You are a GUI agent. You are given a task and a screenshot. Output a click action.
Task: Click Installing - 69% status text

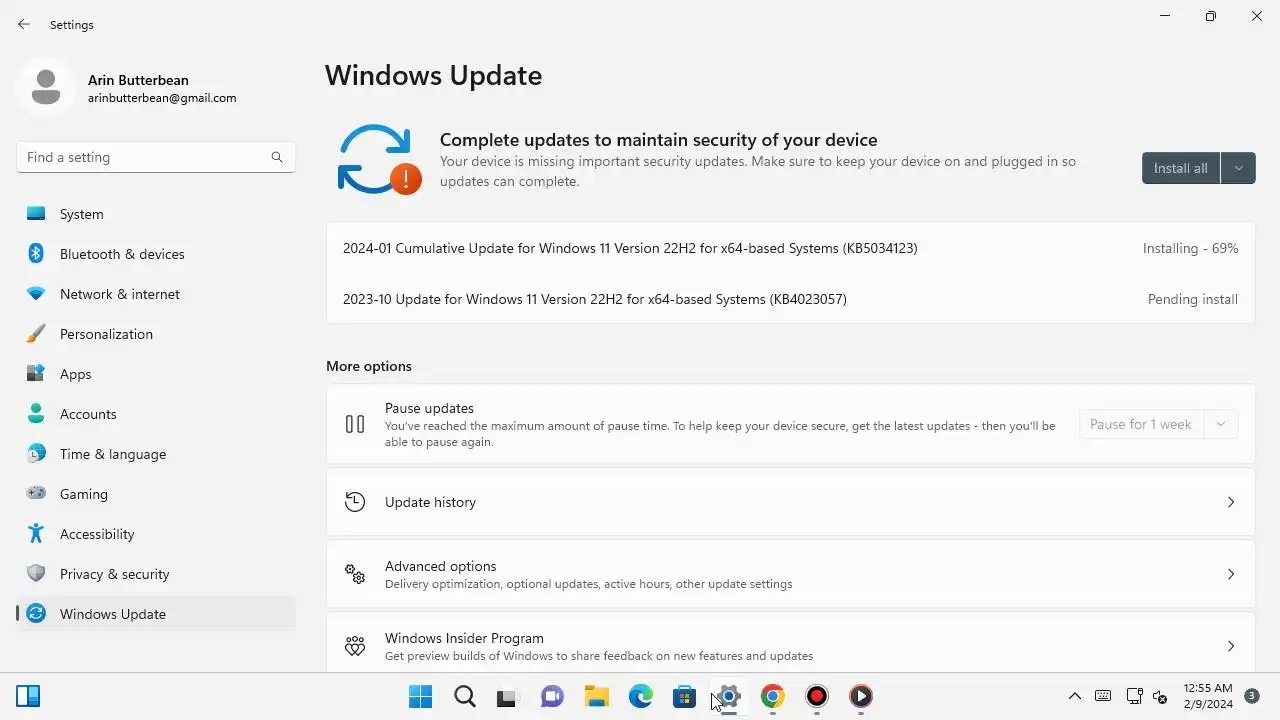(x=1190, y=248)
